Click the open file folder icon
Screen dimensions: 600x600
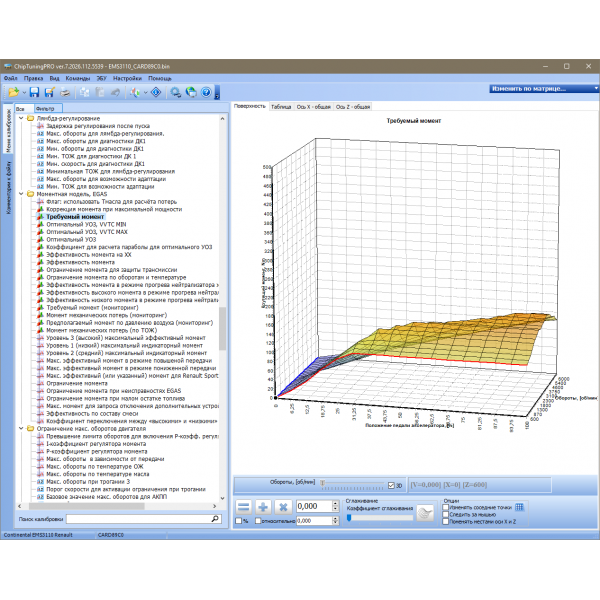tap(13, 92)
